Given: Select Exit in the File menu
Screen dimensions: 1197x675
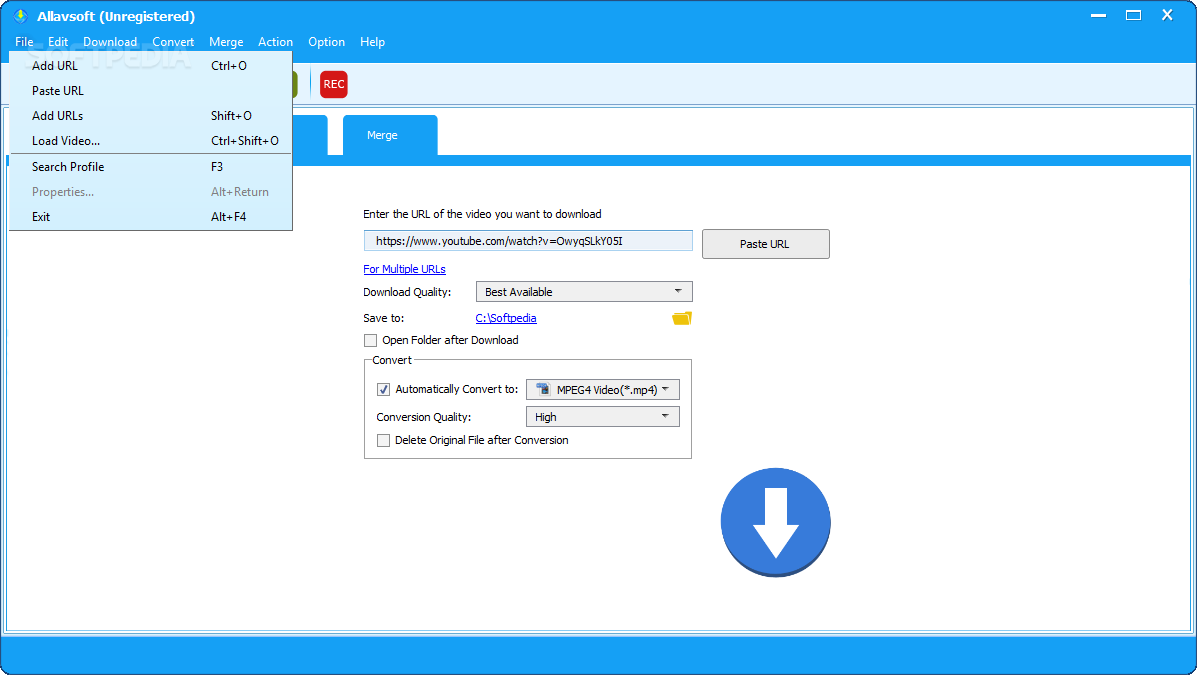Looking at the screenshot, I should (150, 217).
